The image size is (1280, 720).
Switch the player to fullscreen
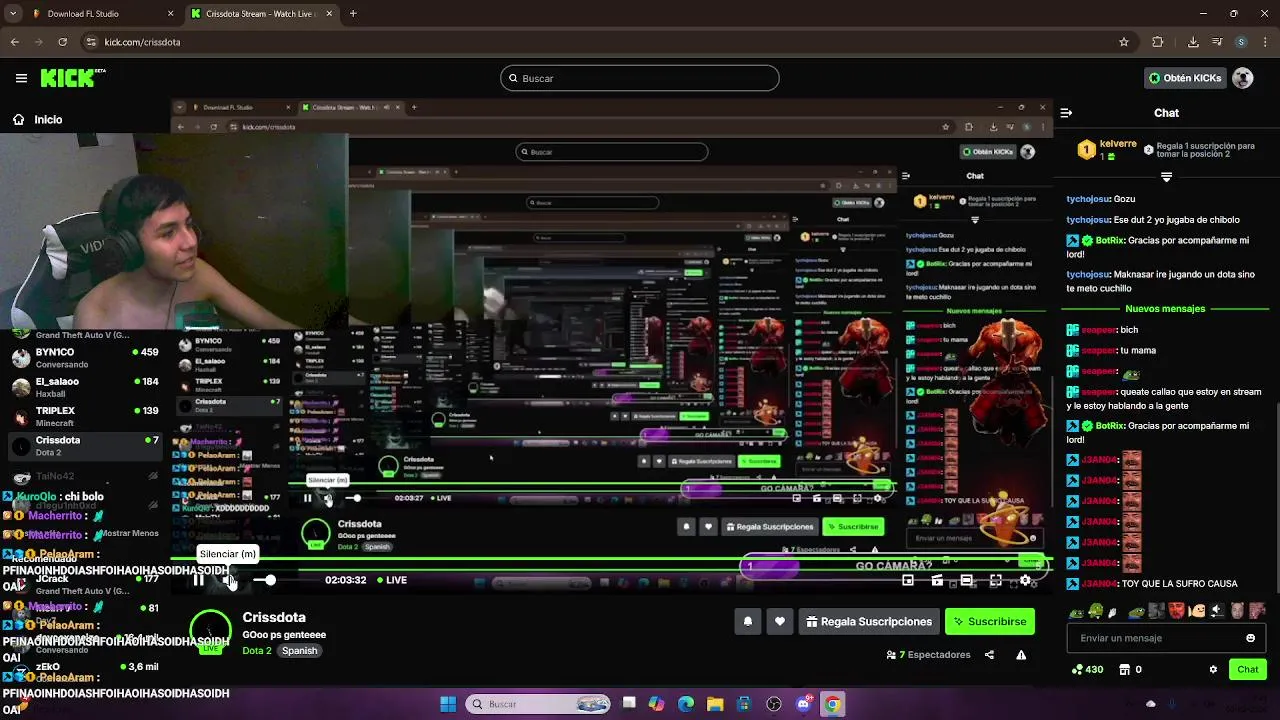pos(996,580)
